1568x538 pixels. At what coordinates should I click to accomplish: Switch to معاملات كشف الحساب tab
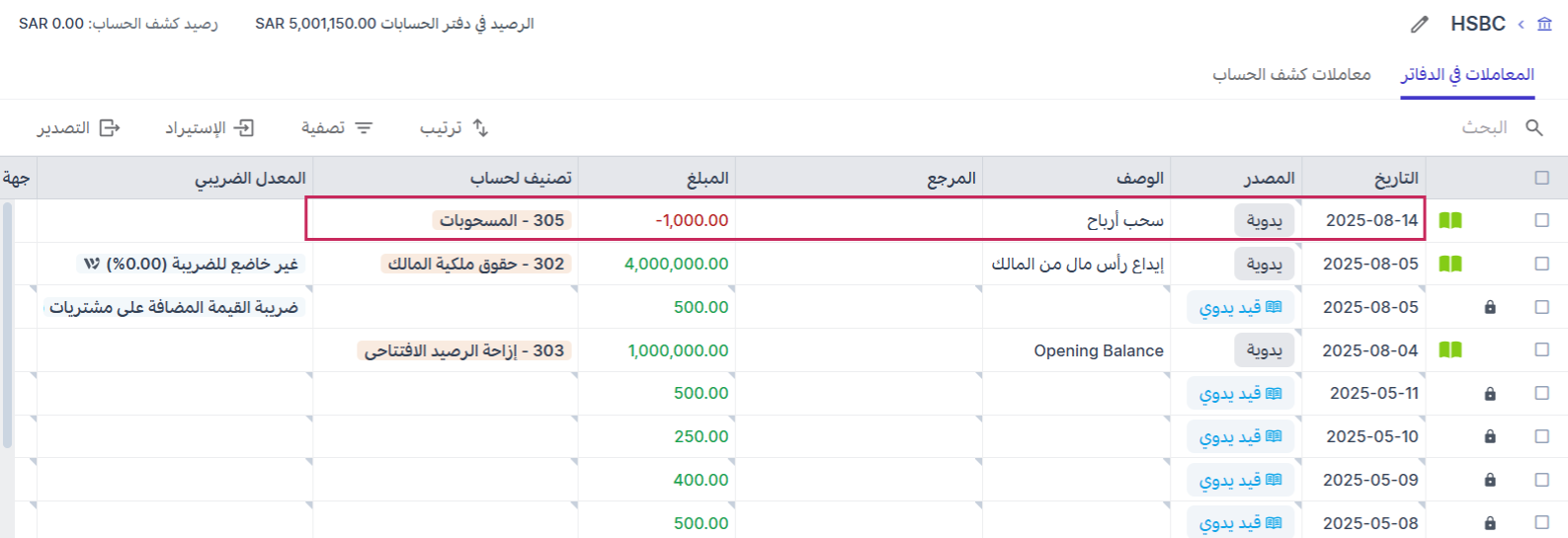pos(1291,74)
